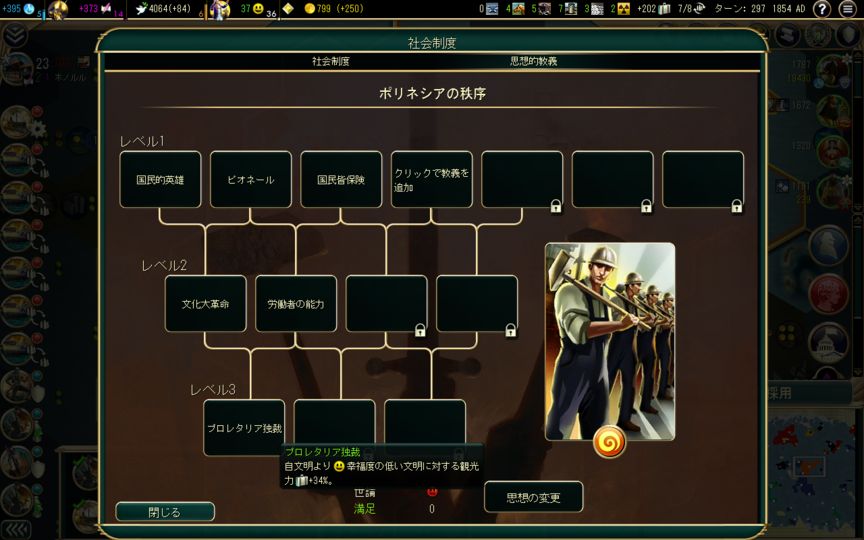The height and width of the screenshot is (540, 864).
Task: Open the main menu icon at top right
Action: (849, 9)
